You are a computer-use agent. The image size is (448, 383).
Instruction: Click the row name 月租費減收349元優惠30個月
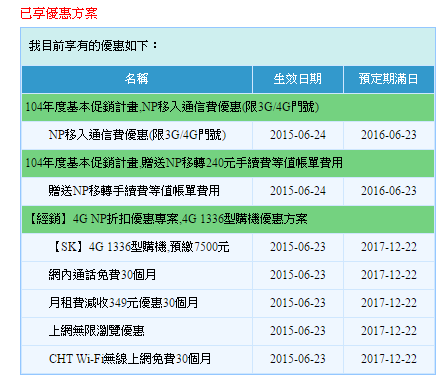click(123, 303)
